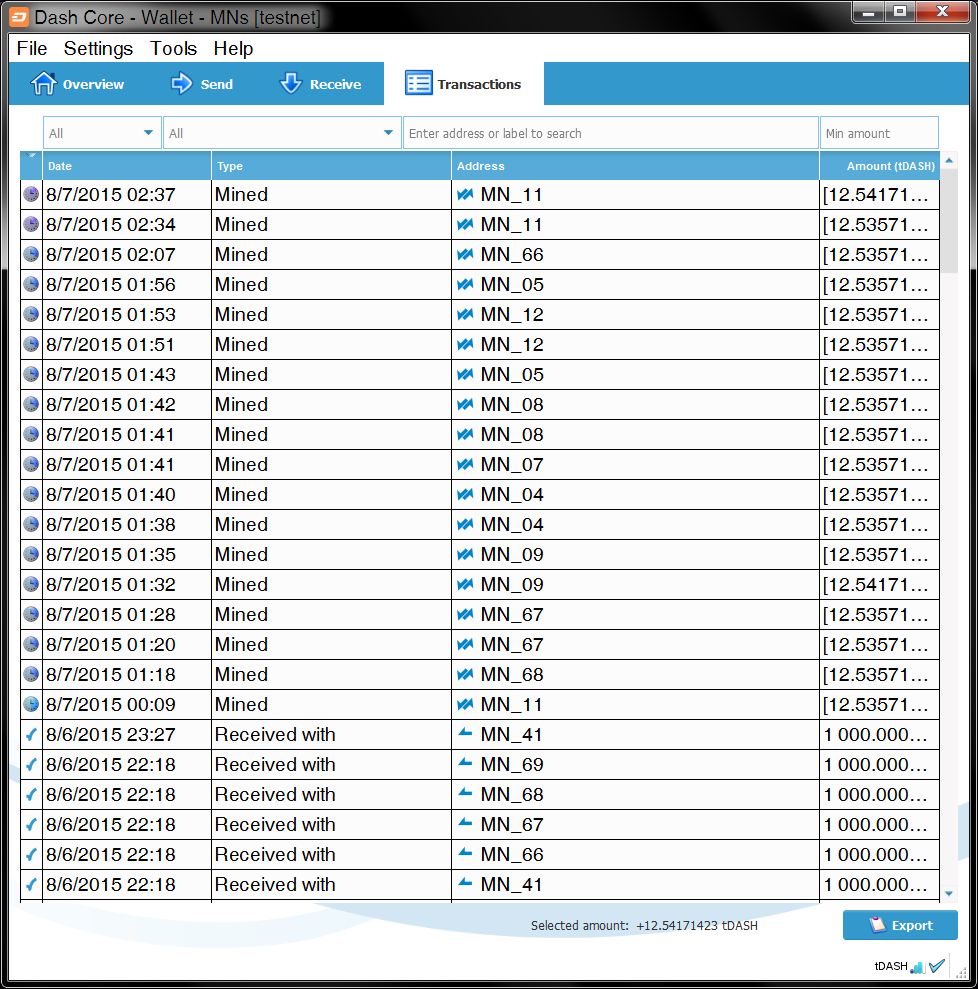Click the status icon on the 8/7/2015 01:43 row

pyautogui.click(x=31, y=374)
